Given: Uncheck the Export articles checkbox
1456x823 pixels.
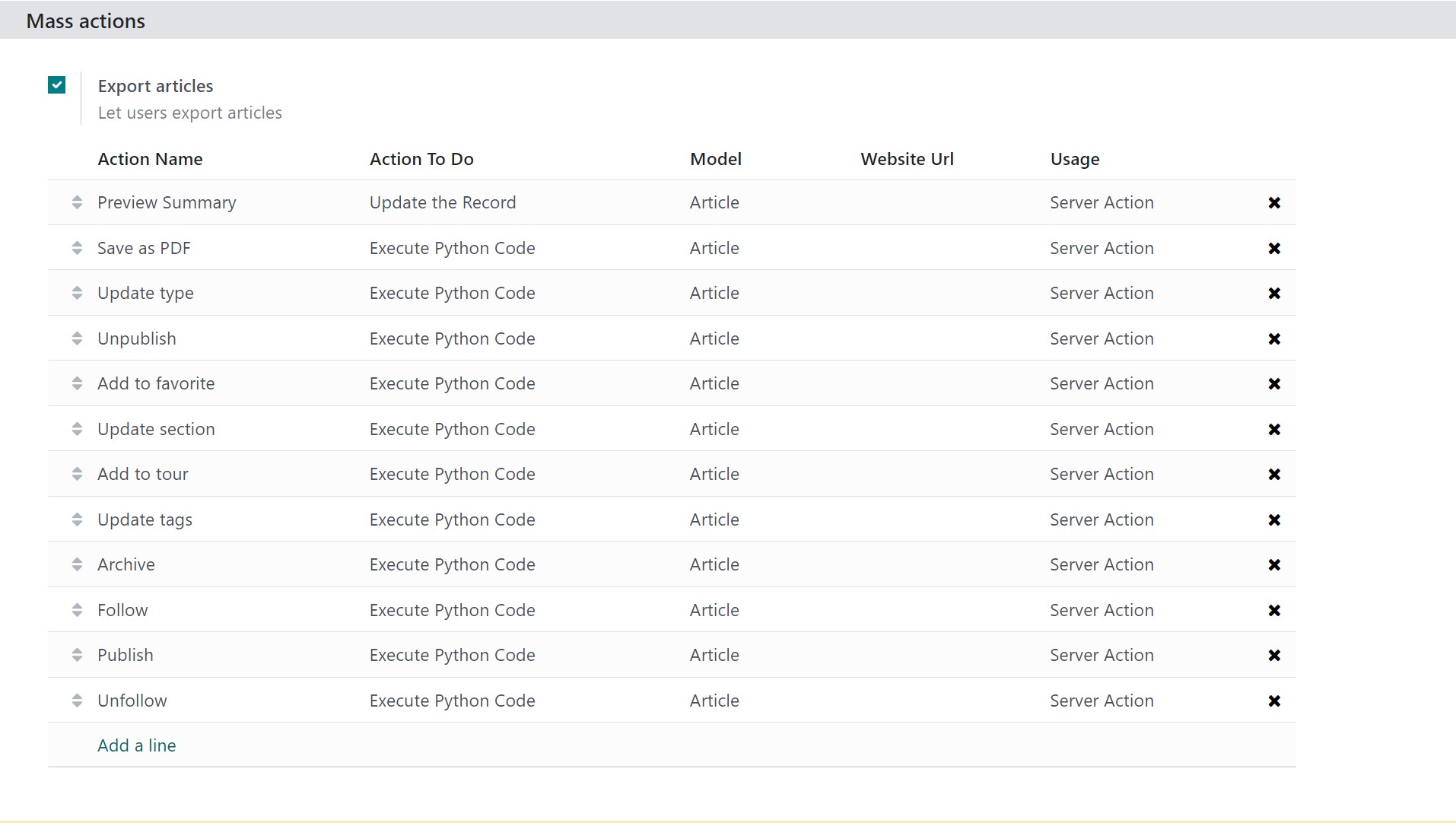Looking at the screenshot, I should click(x=56, y=84).
